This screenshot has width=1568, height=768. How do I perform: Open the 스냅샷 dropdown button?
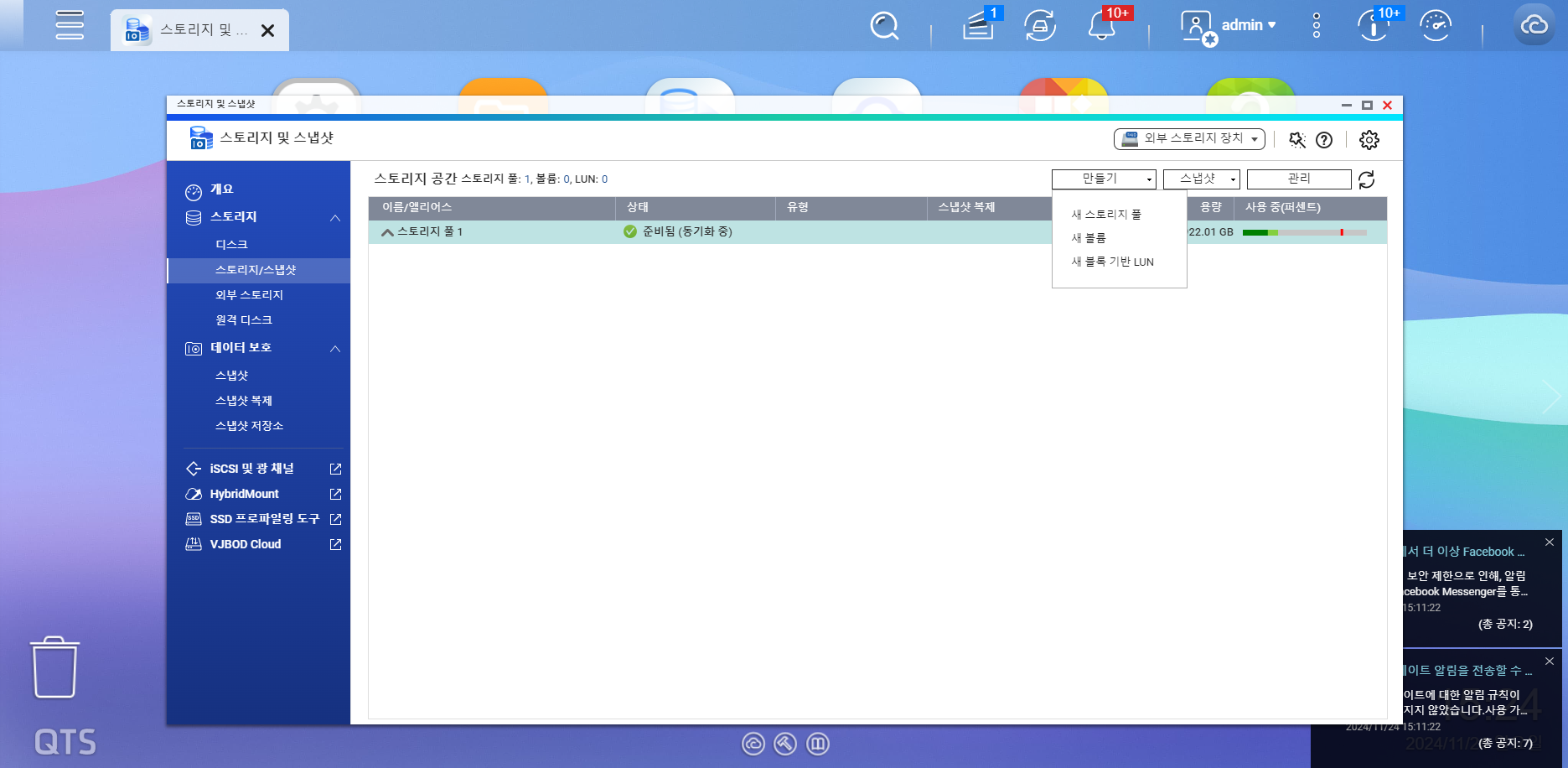[1201, 179]
